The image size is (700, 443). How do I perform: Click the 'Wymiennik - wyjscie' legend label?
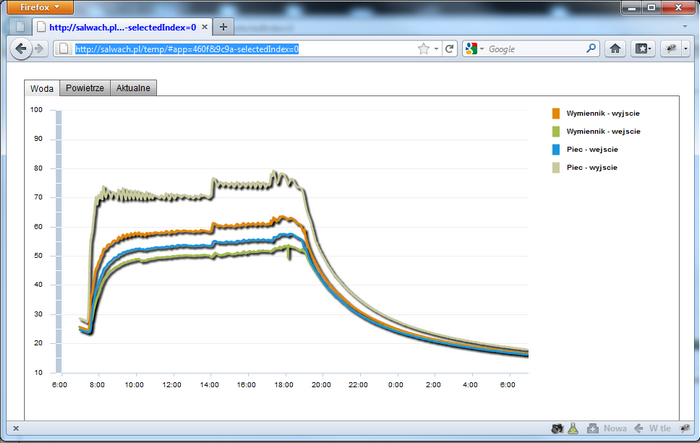pos(603,113)
